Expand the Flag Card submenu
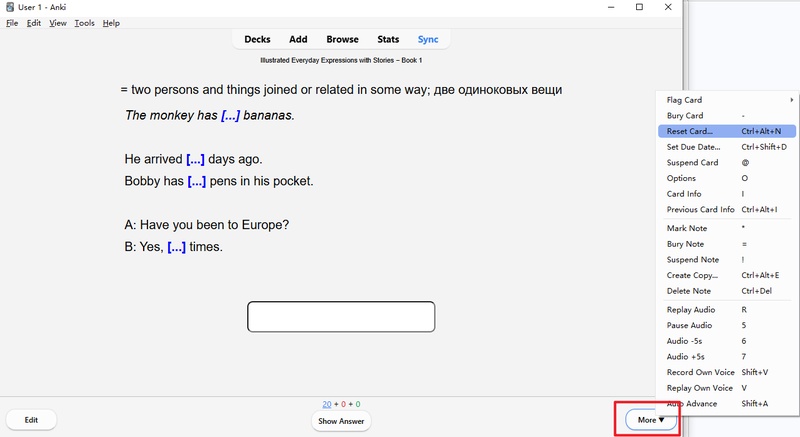 coord(727,100)
